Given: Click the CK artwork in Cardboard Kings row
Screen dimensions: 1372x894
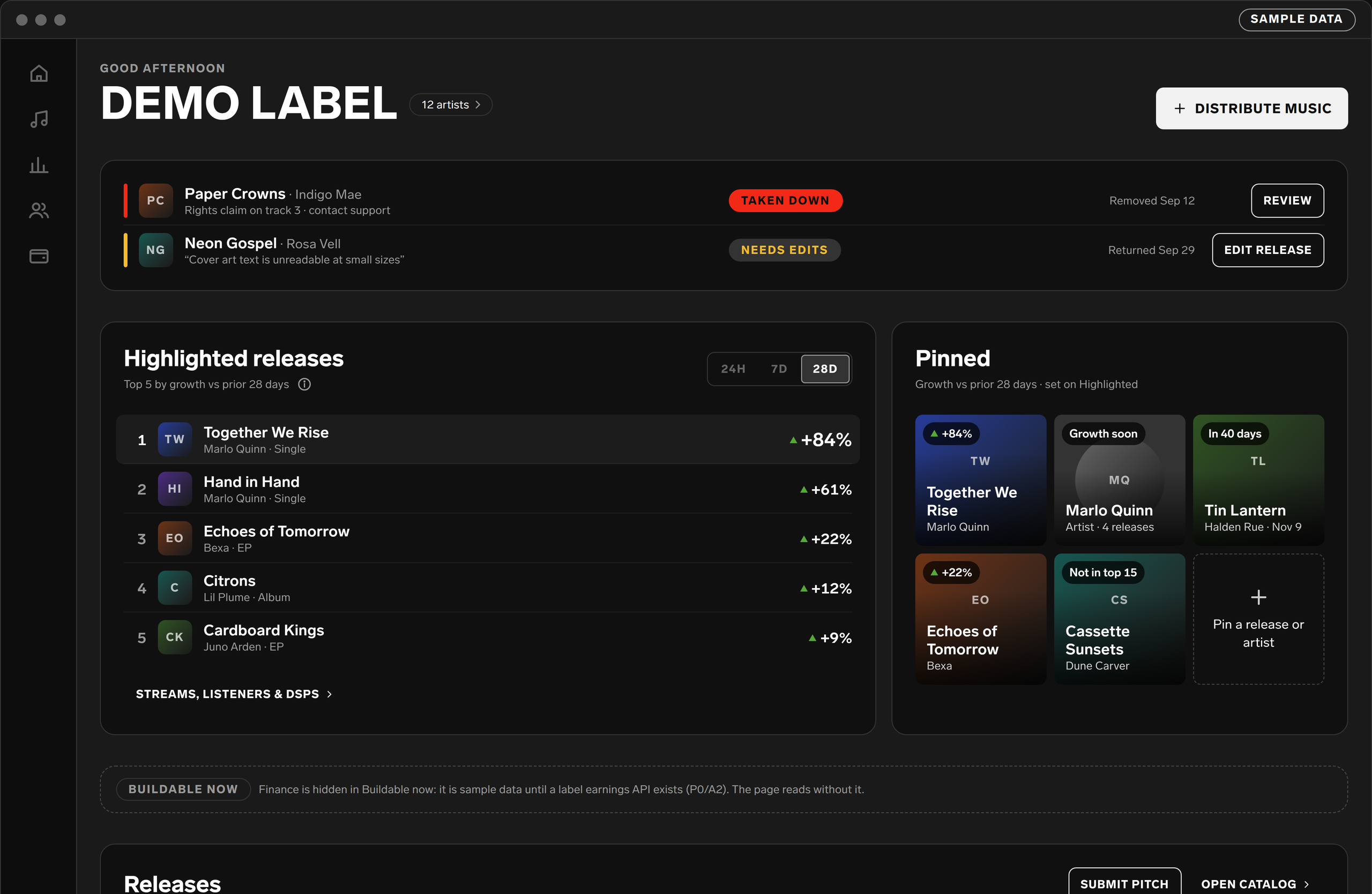Looking at the screenshot, I should 175,637.
